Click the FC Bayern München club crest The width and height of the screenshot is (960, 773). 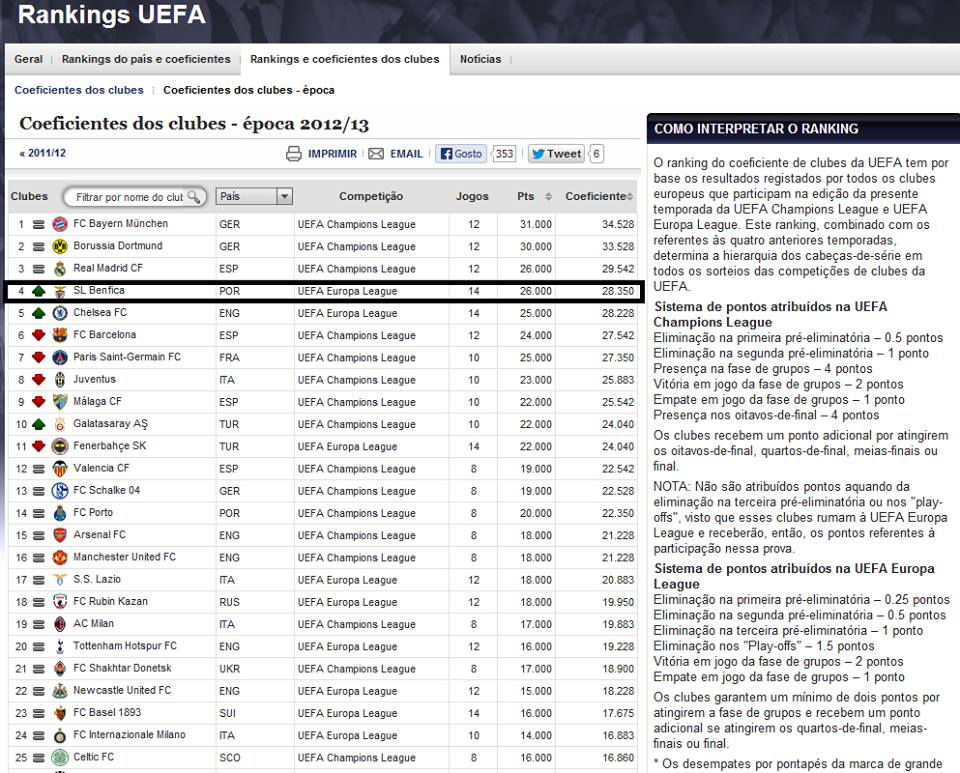[x=60, y=224]
